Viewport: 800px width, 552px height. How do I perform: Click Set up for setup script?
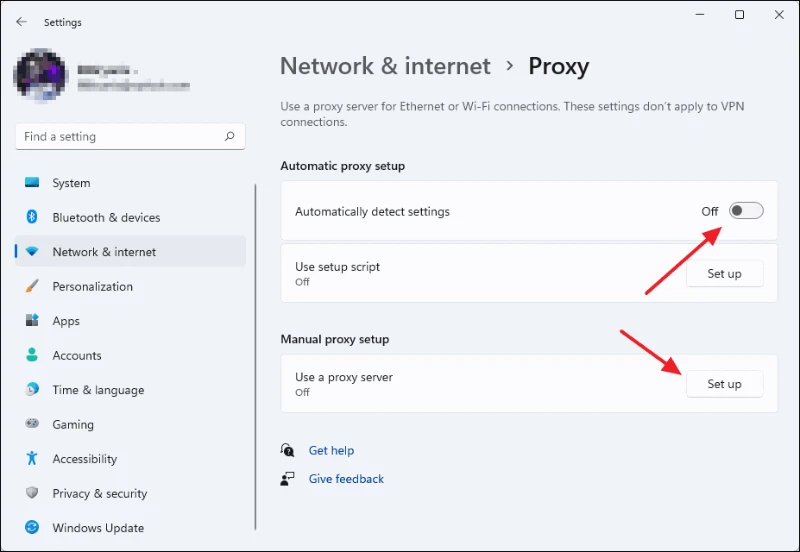pos(724,273)
